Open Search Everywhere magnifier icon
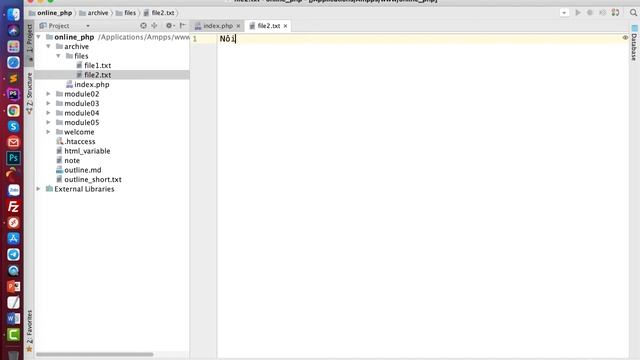Image resolution: width=640 pixels, height=360 pixels. pos(633,13)
